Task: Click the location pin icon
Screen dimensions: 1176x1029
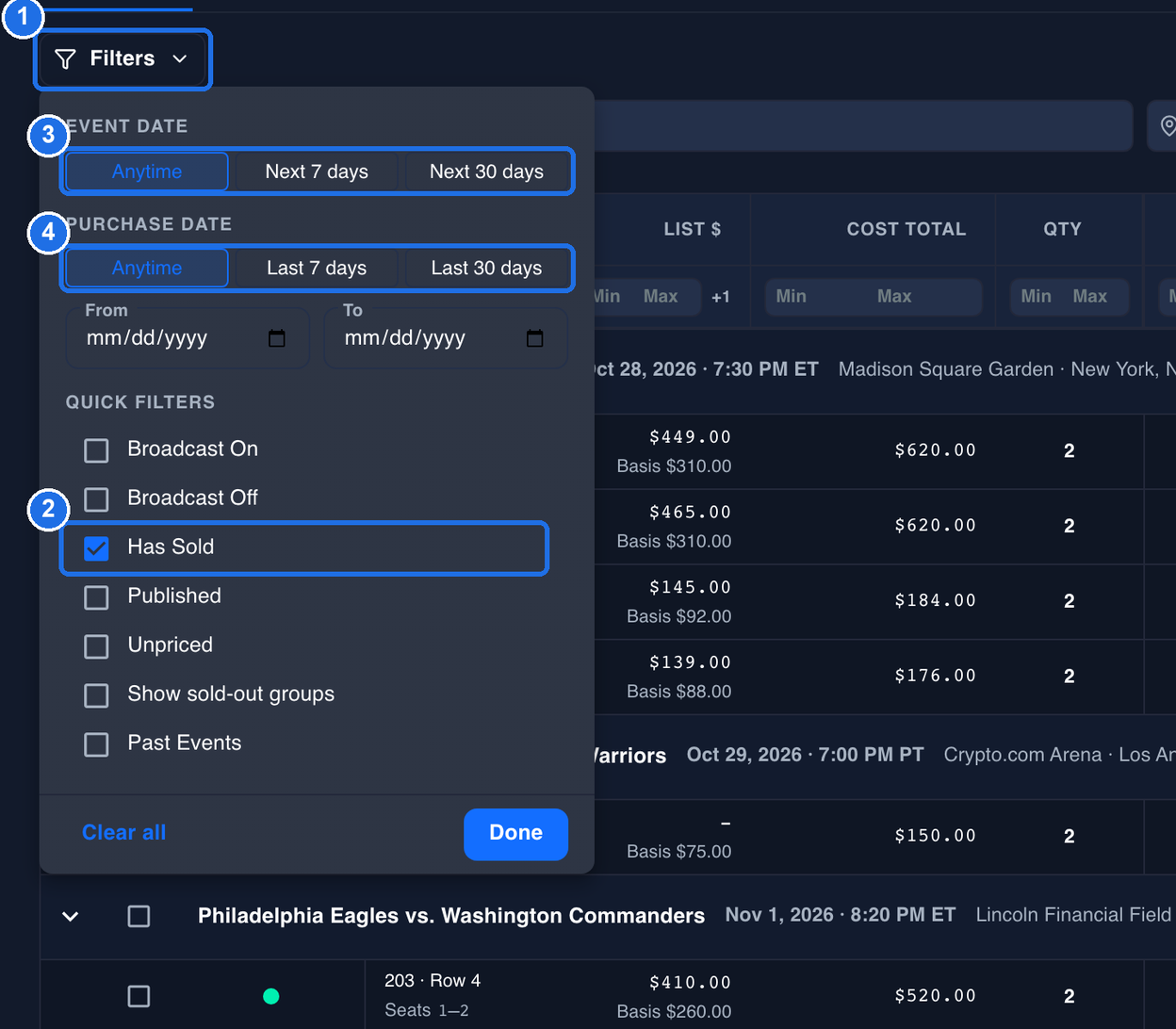Action: (x=1168, y=125)
